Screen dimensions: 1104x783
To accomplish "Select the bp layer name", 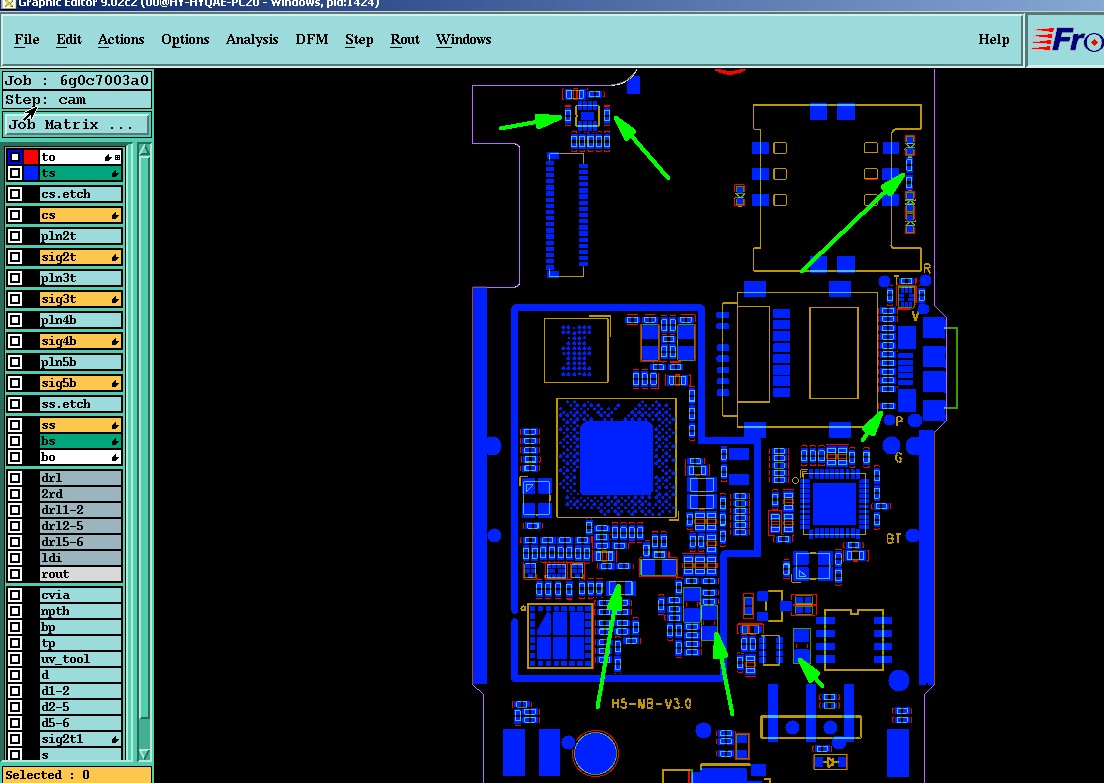I will click(80, 627).
